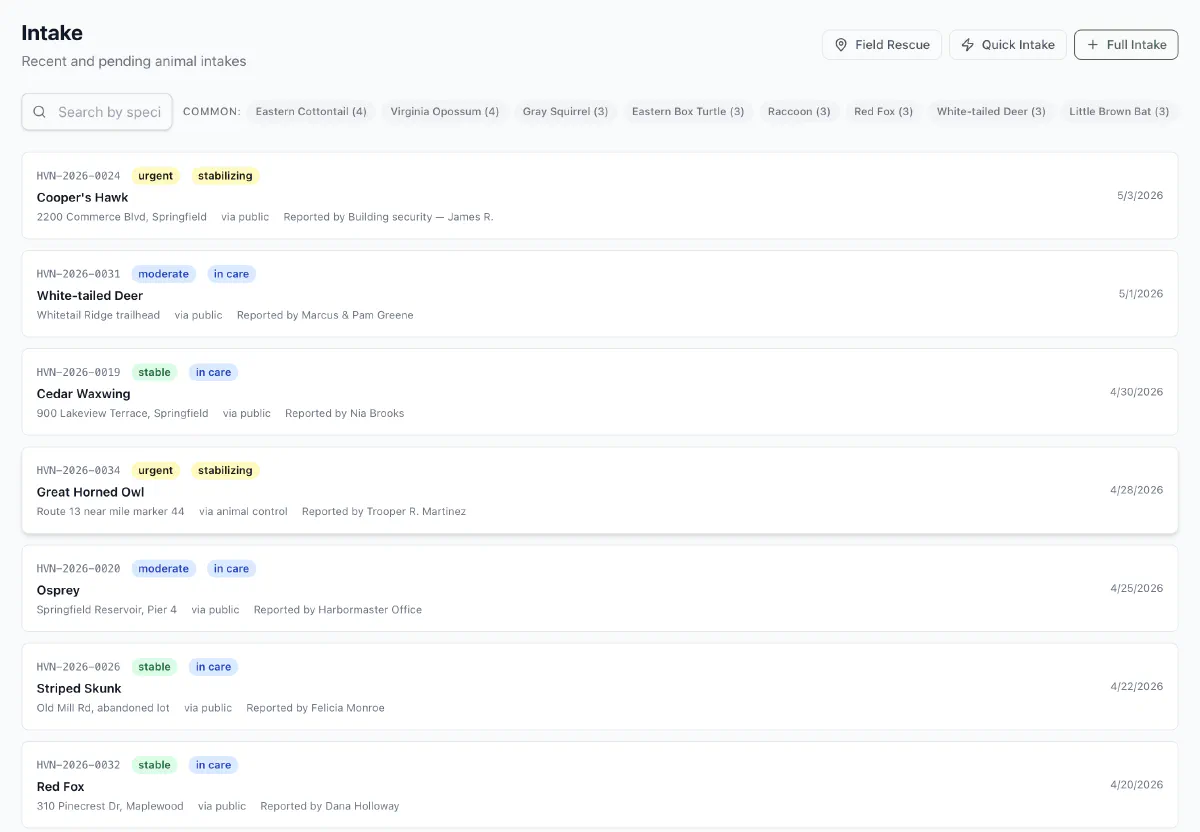Open the Great Horned Owl intake
The image size is (1200, 832).
(600, 490)
